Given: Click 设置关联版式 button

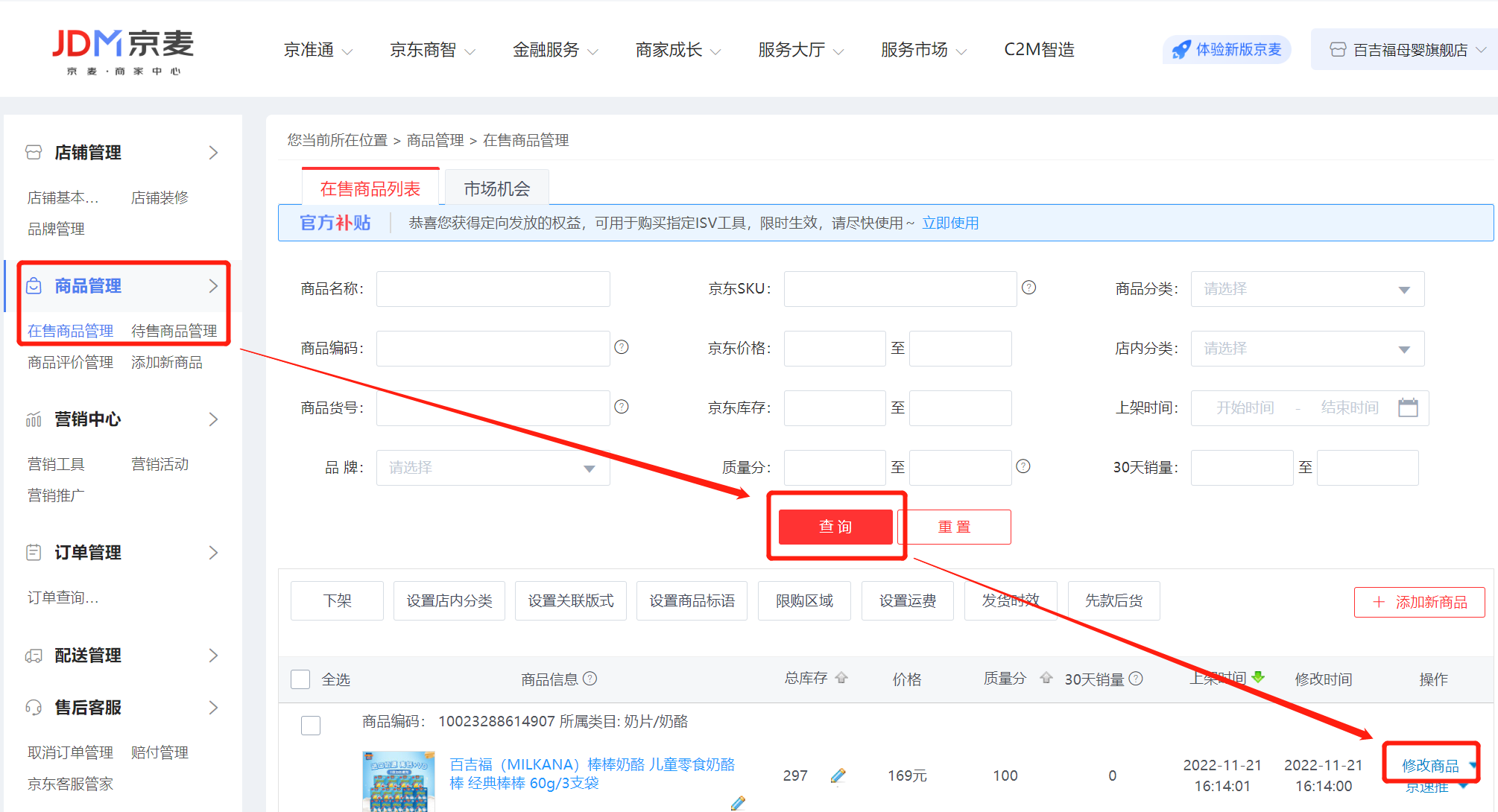Looking at the screenshot, I should (571, 600).
